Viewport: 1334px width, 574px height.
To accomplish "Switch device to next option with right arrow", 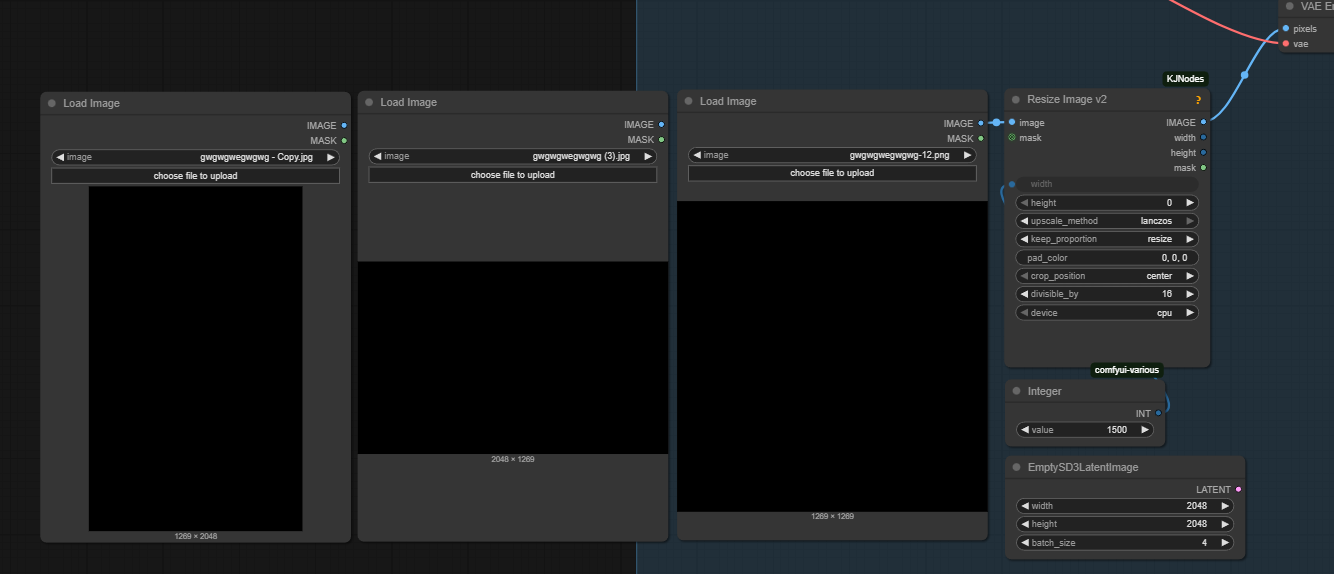I will 1189,313.
